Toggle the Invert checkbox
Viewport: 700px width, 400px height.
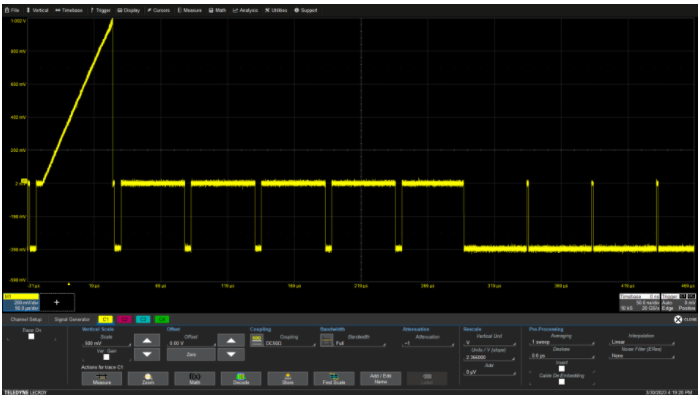point(562,369)
